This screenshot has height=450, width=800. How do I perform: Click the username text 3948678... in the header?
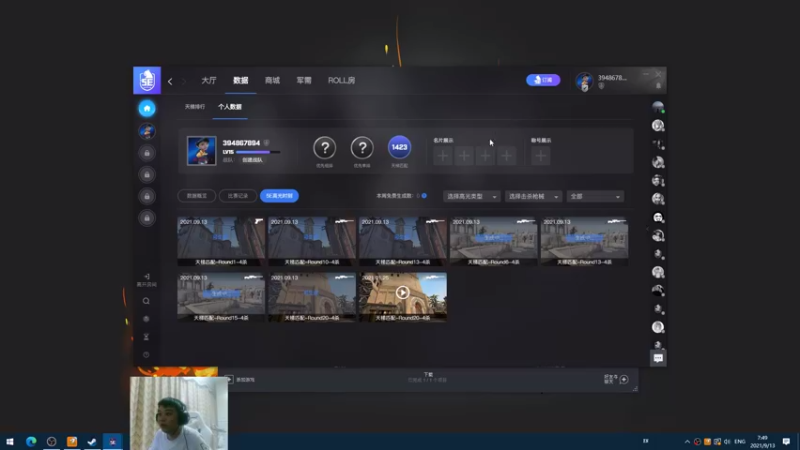[612, 78]
